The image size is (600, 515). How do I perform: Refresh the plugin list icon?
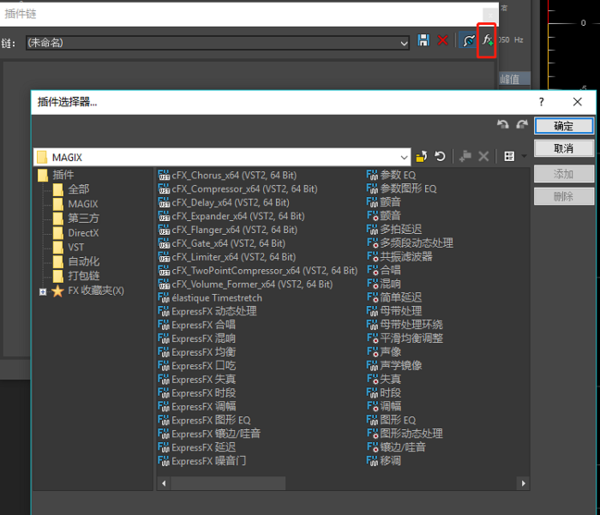point(440,156)
